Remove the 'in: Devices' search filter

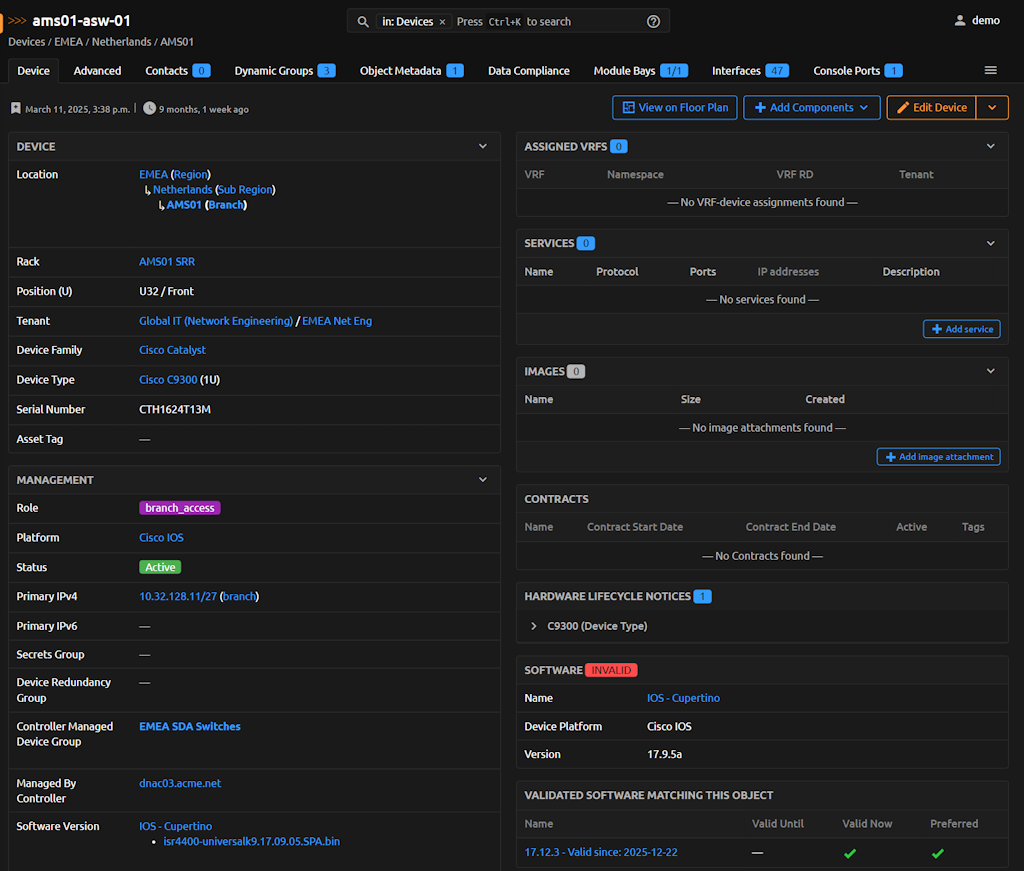(x=442, y=22)
